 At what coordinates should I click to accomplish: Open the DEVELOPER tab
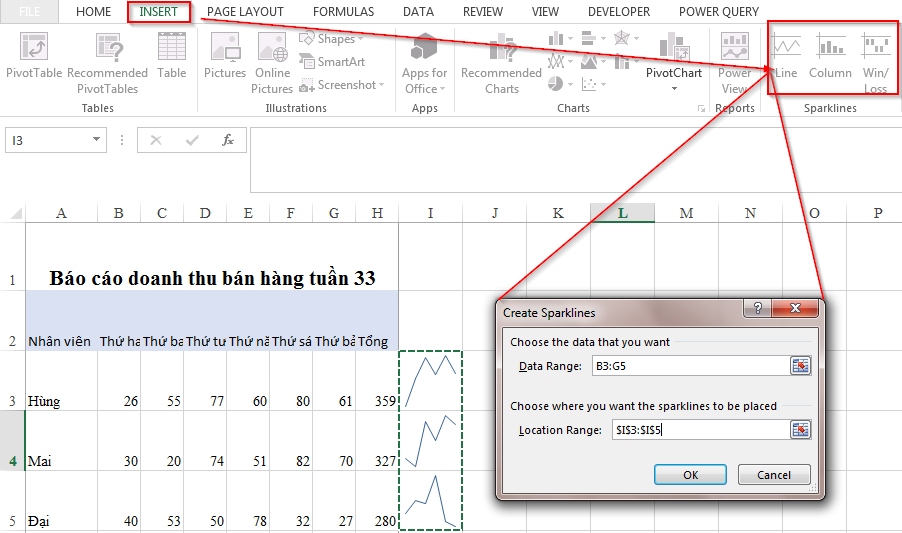click(x=619, y=11)
